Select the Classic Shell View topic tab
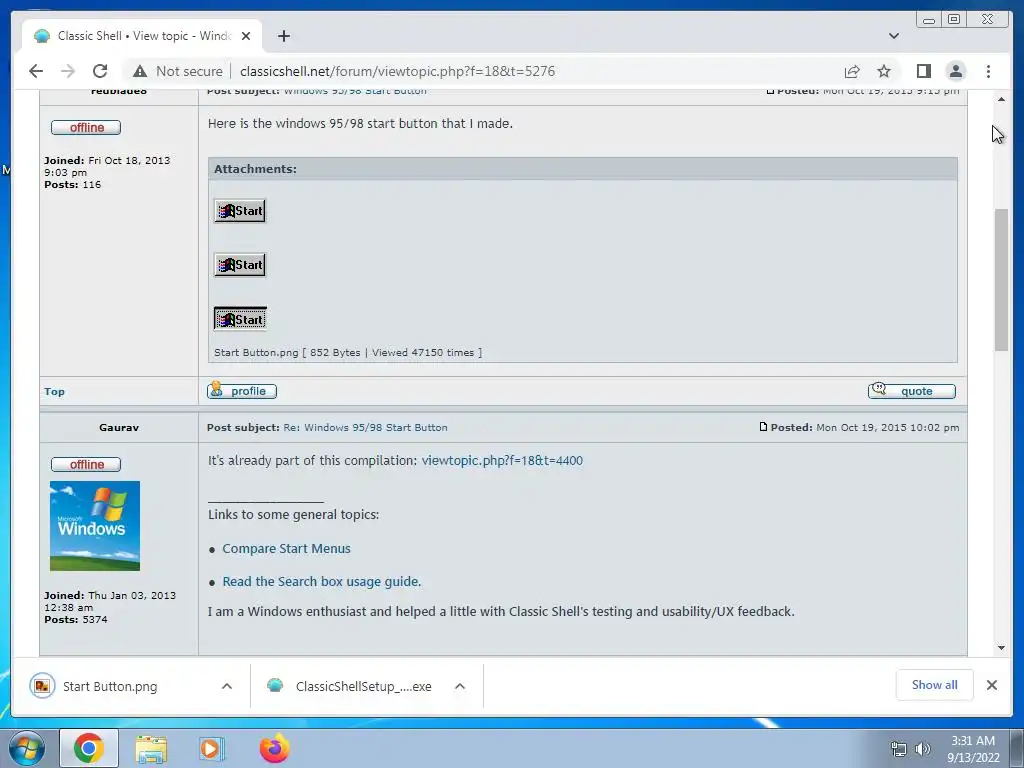This screenshot has width=1024, height=768. click(x=142, y=36)
